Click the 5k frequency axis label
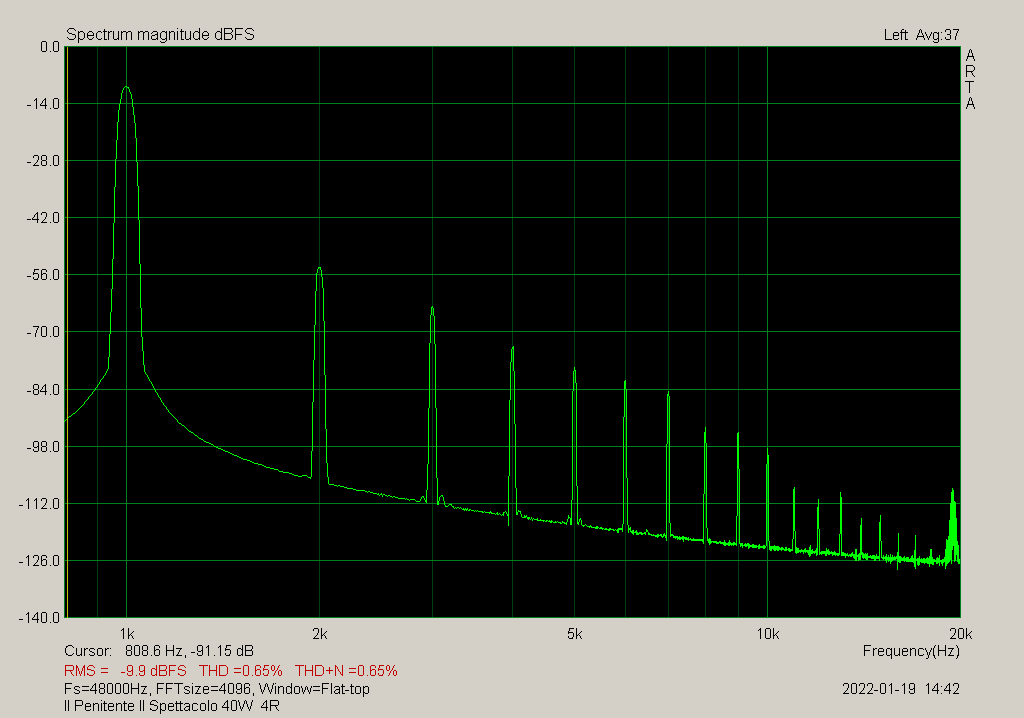Viewport: 1024px width, 718px height. coord(575,634)
